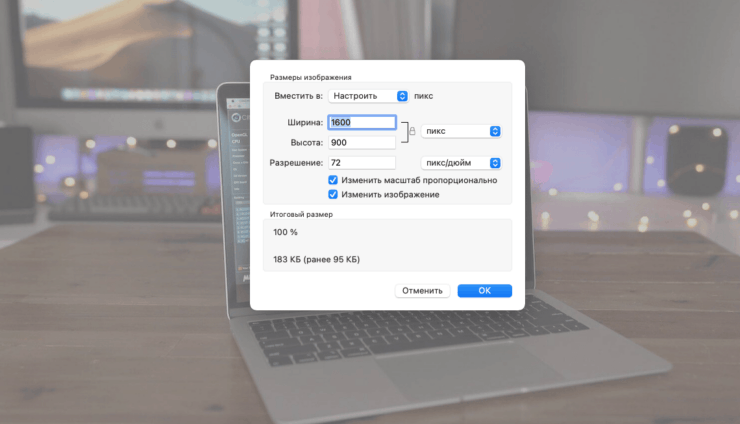
Task: Click into the Ширина field showing 1600
Action: 361,123
